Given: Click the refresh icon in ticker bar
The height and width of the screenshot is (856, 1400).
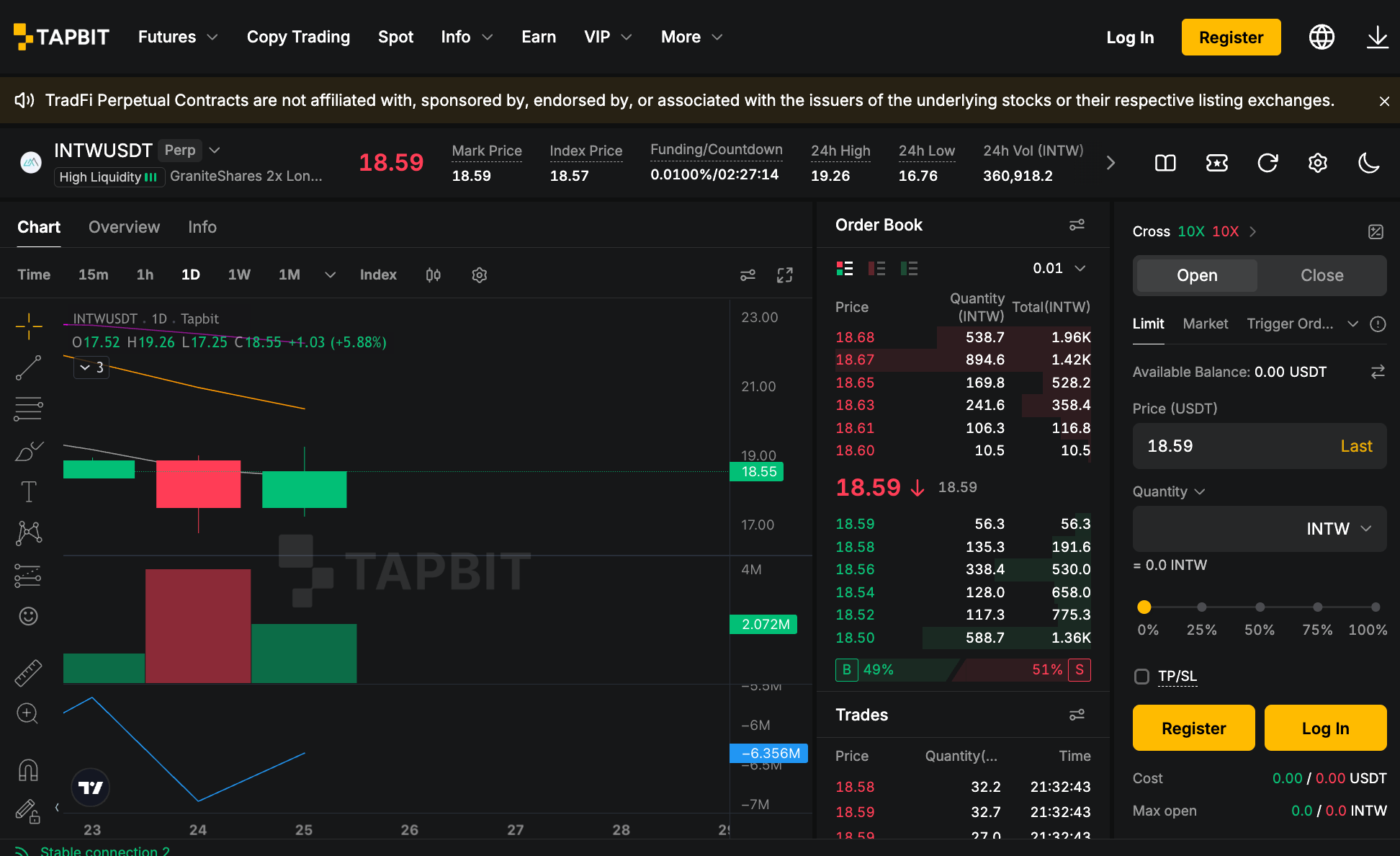Looking at the screenshot, I should tap(1267, 163).
